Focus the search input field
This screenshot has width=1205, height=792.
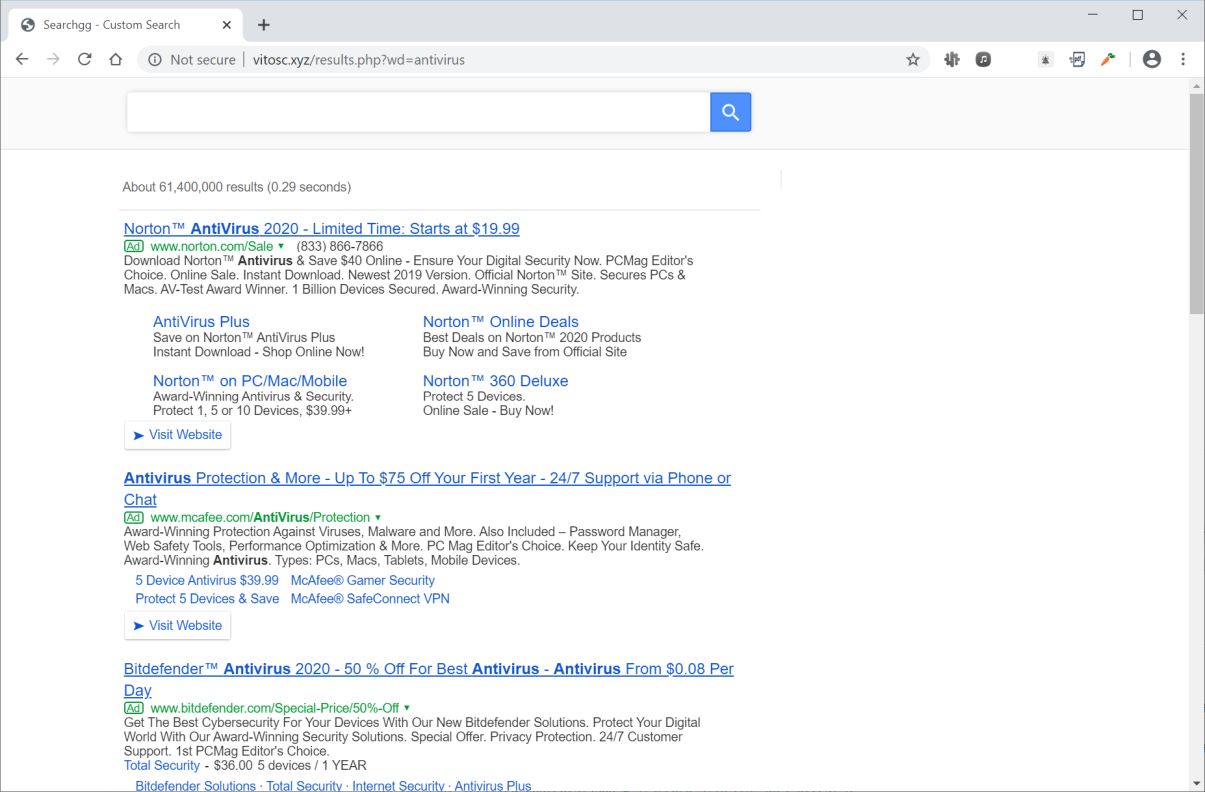[x=418, y=112]
